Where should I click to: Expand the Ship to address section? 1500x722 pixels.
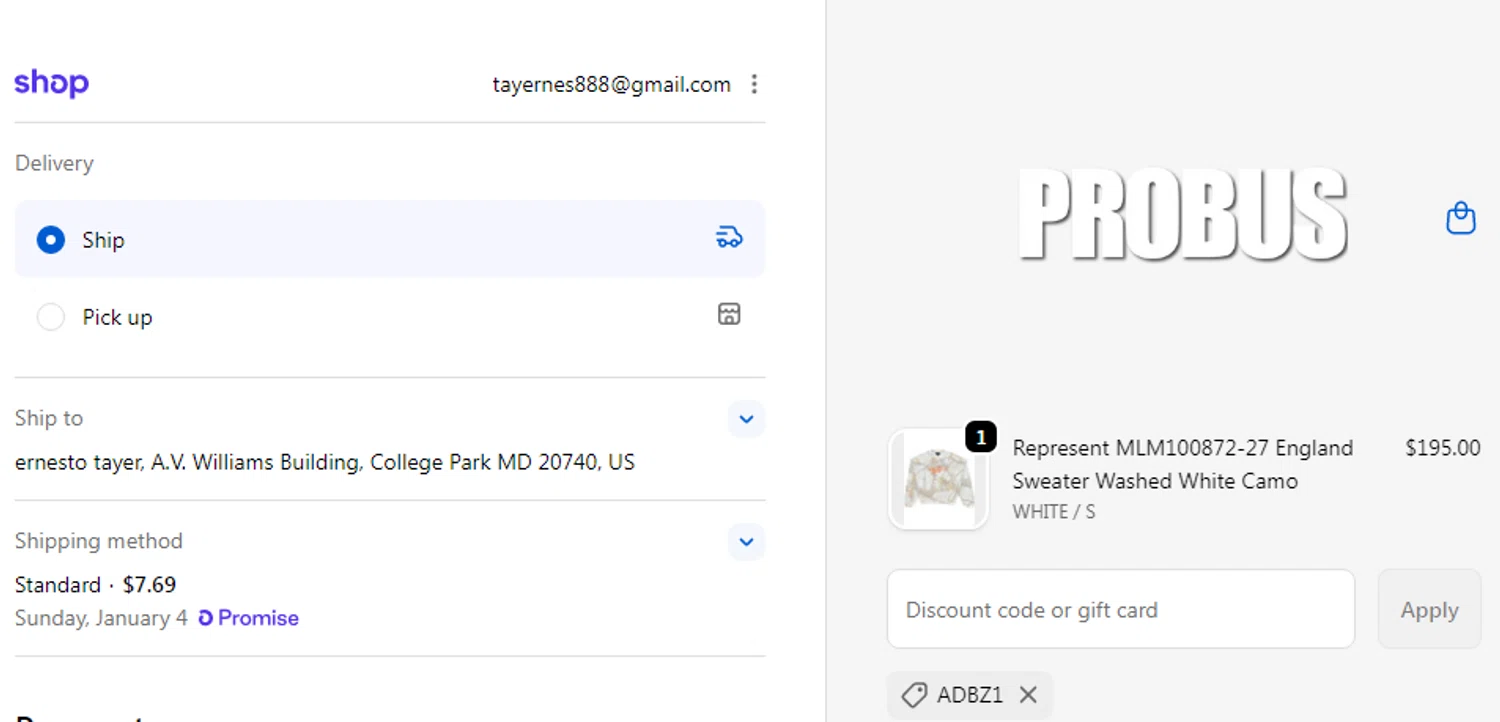pyautogui.click(x=746, y=419)
